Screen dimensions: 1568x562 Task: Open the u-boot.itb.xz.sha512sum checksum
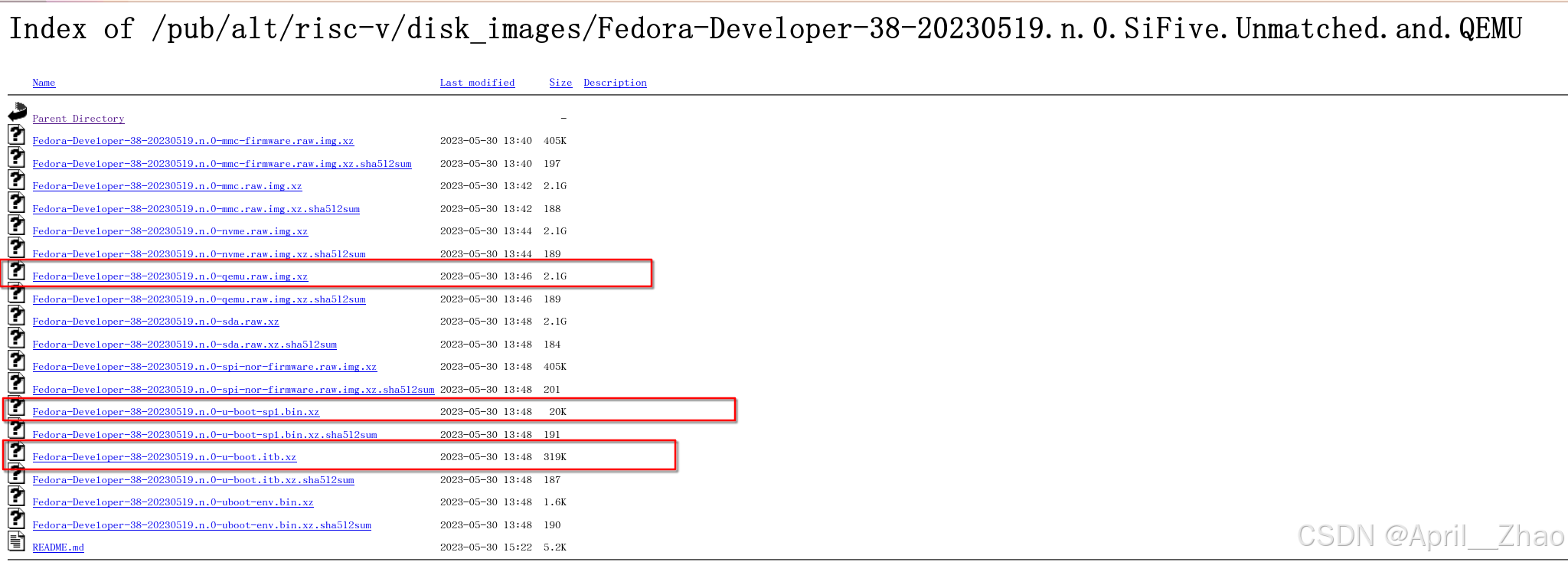(x=193, y=480)
